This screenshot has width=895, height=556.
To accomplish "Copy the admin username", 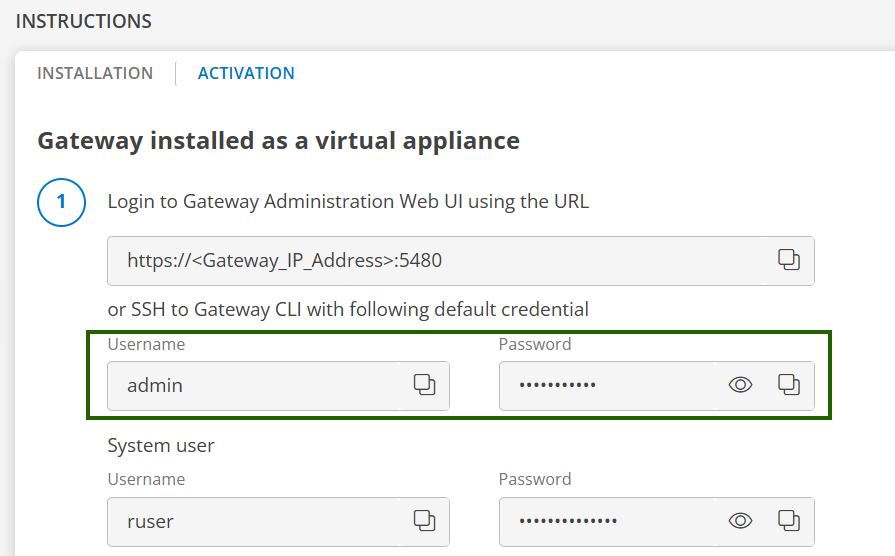I will (x=424, y=384).
